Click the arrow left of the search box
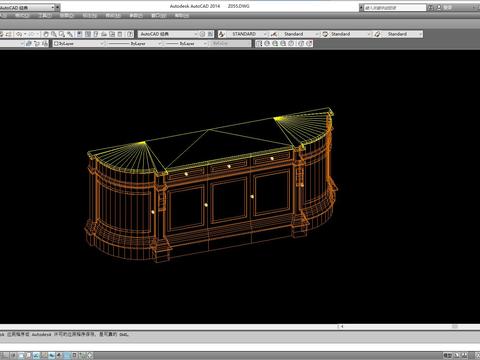 coord(361,7)
